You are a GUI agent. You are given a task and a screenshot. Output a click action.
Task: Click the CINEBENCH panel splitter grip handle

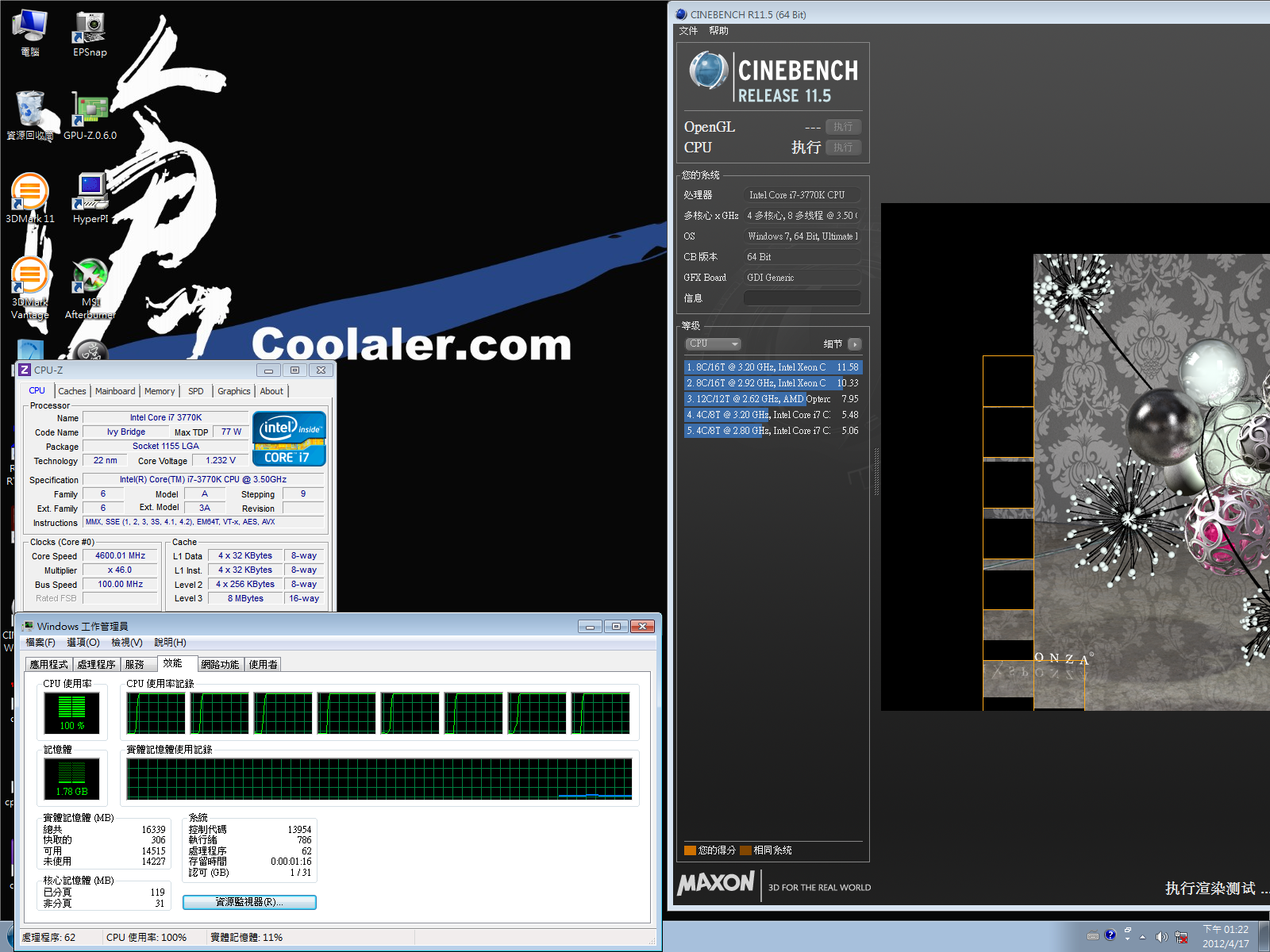coord(876,471)
